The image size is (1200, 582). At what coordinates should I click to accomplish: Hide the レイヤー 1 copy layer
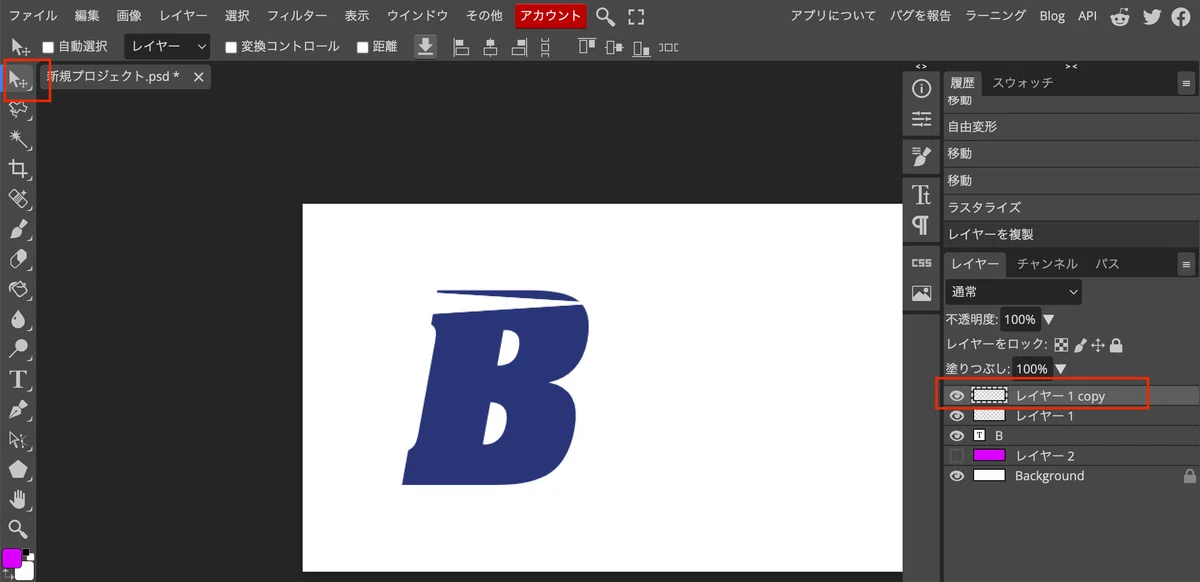[957, 396]
